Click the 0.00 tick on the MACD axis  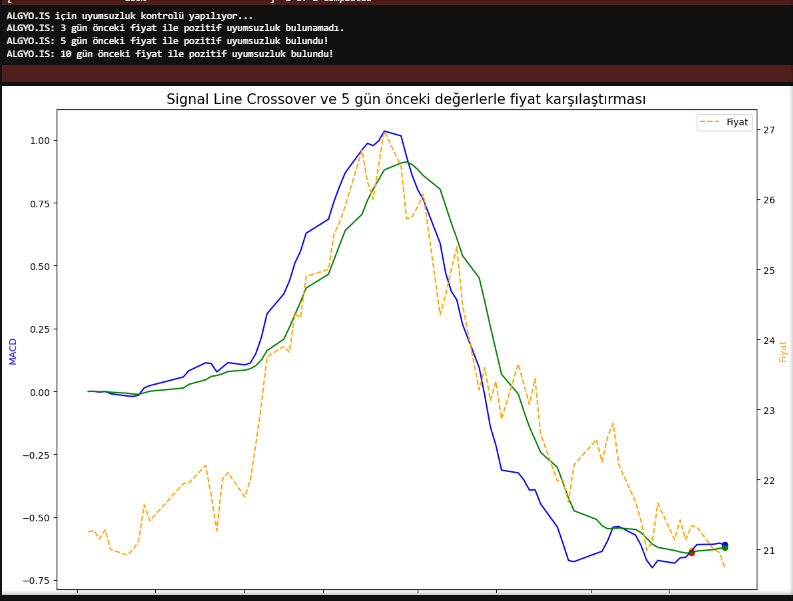tap(40, 392)
